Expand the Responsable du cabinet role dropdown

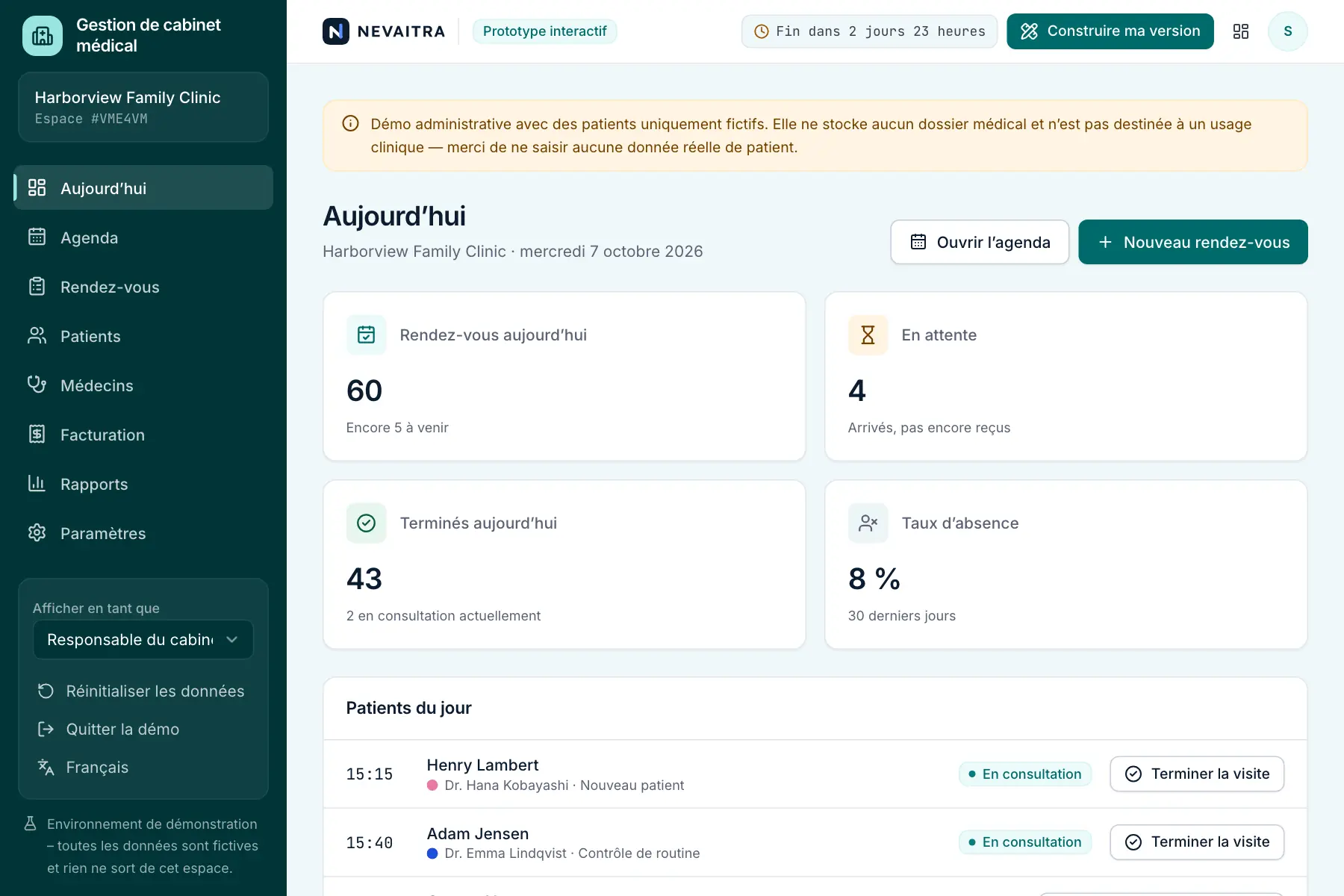tap(143, 640)
